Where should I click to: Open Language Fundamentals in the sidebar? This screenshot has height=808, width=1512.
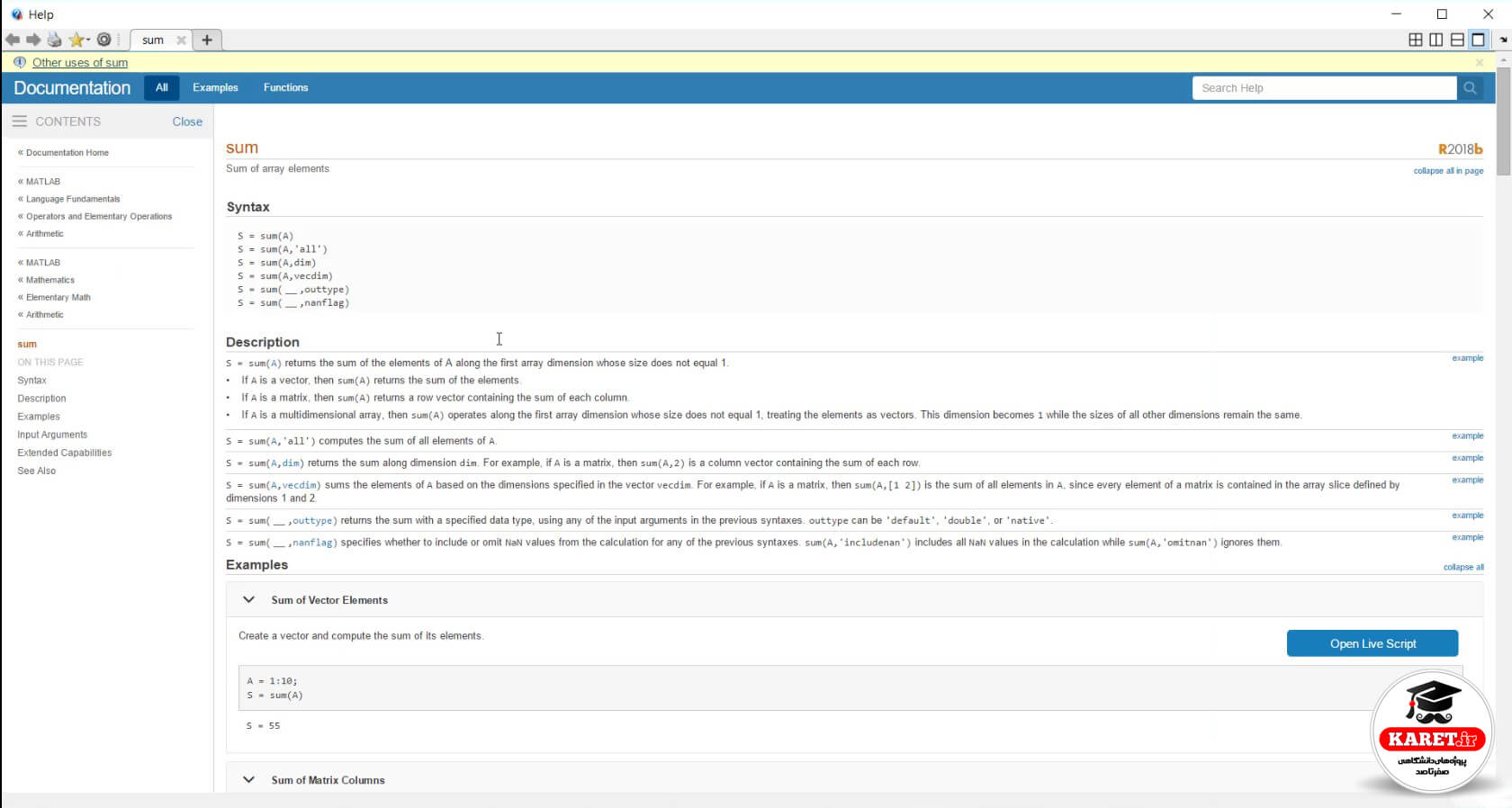(x=73, y=199)
